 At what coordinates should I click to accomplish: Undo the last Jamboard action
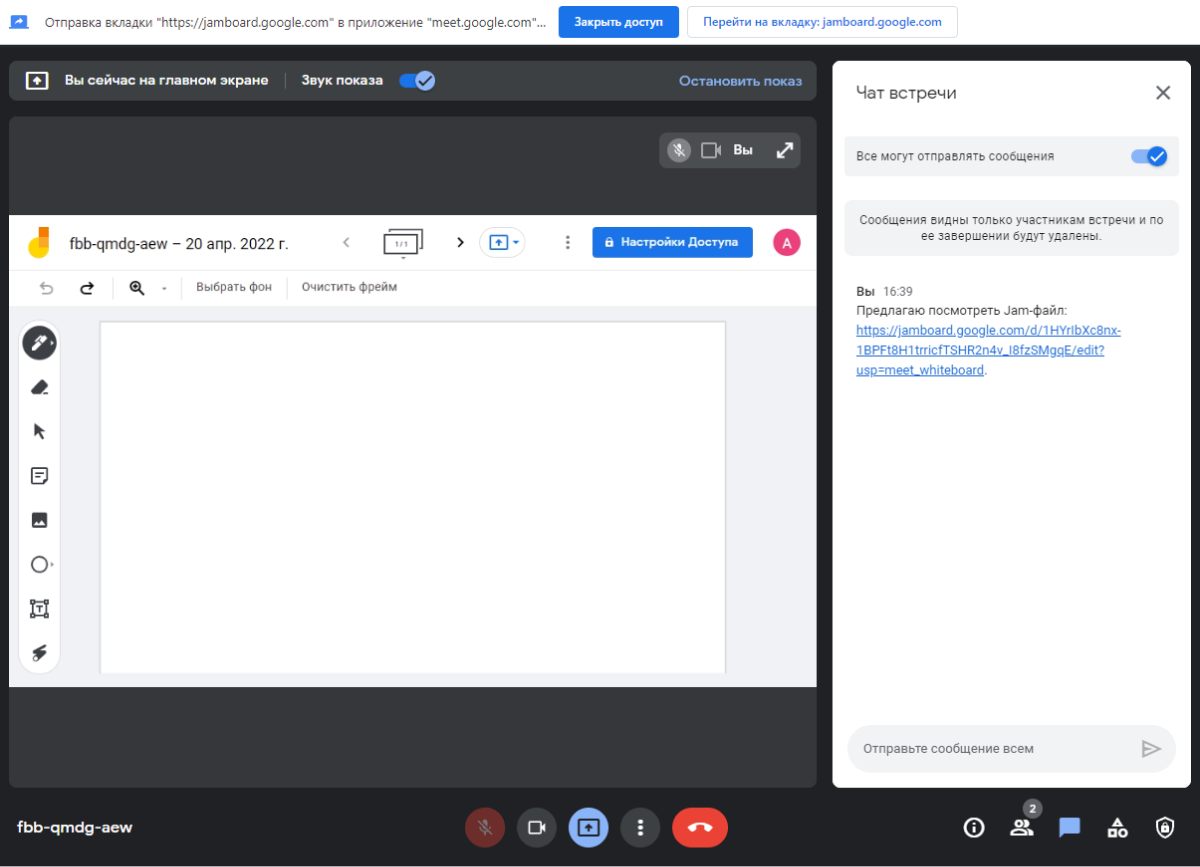click(x=46, y=288)
